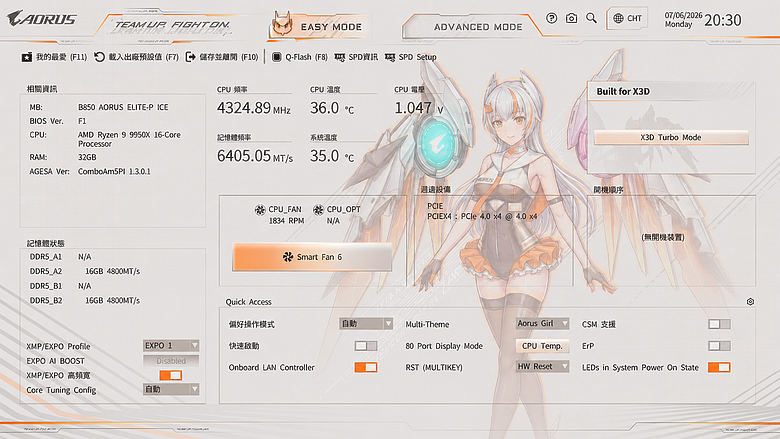Click the AORUS logo
The height and width of the screenshot is (439, 780).
[42, 19]
